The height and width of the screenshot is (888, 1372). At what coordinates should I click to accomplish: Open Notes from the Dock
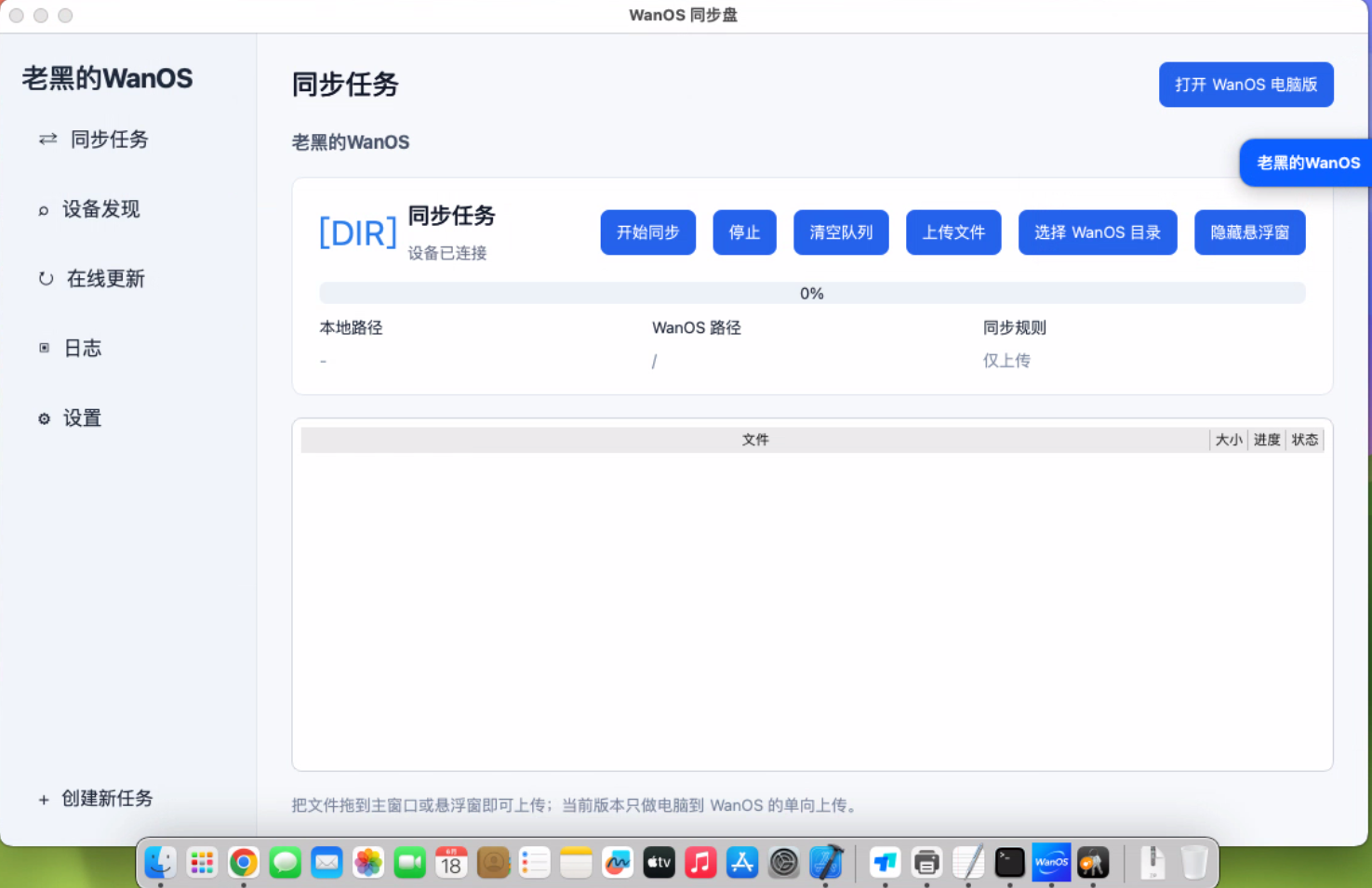click(x=576, y=863)
